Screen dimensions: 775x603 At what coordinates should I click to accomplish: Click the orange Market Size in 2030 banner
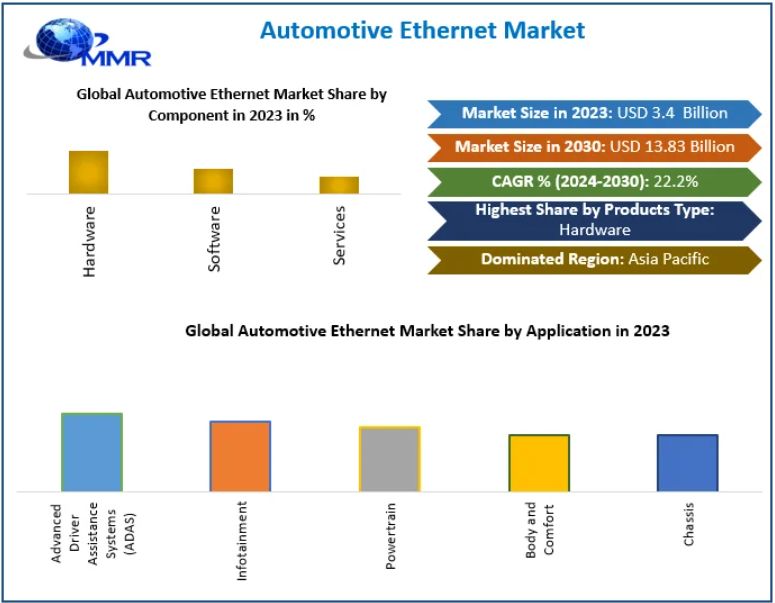coord(594,147)
